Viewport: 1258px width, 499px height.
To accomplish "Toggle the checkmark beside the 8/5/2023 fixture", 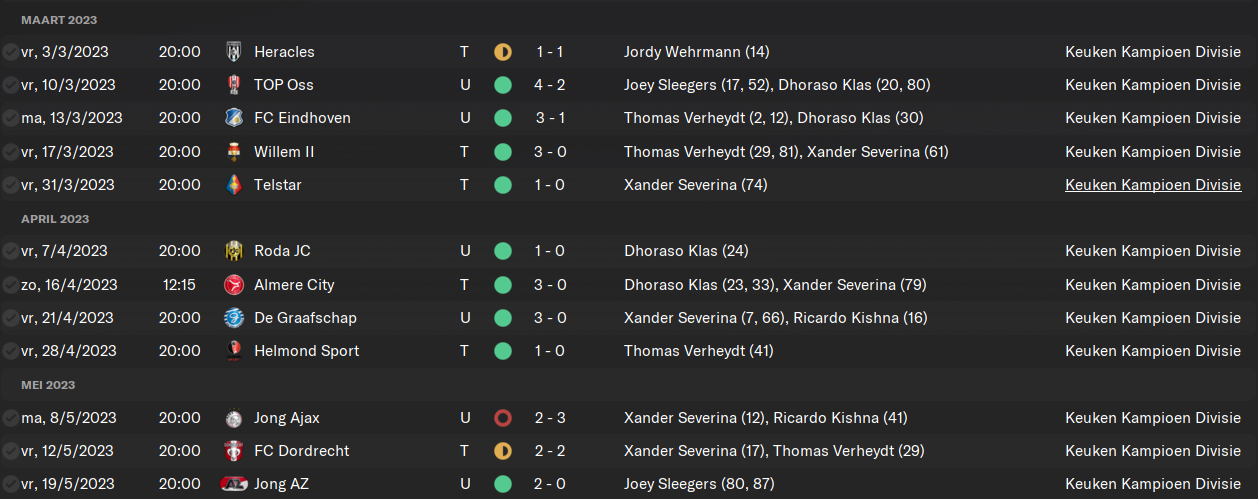I will pos(9,418).
